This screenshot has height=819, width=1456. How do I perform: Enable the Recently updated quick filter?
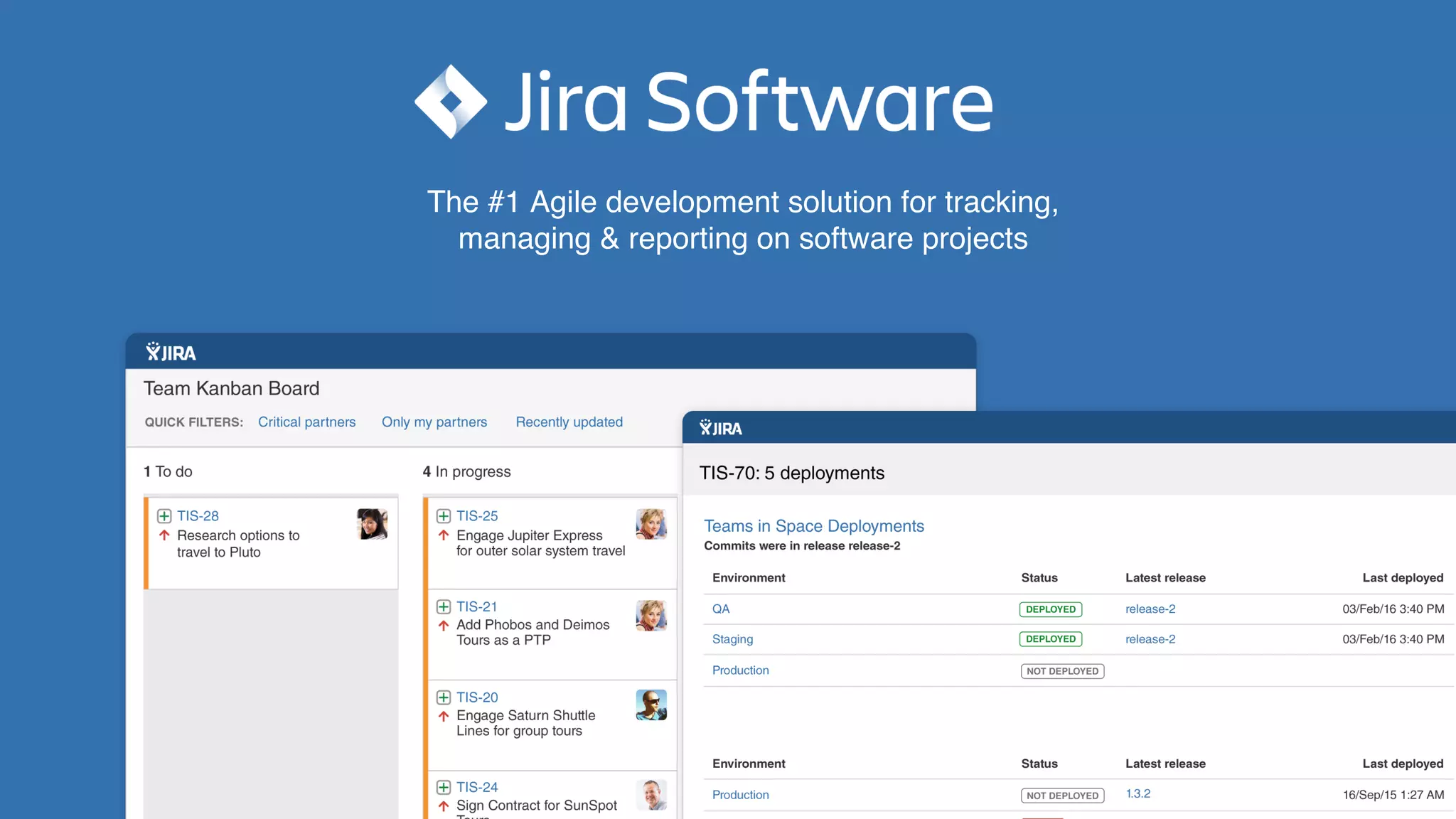tap(569, 422)
